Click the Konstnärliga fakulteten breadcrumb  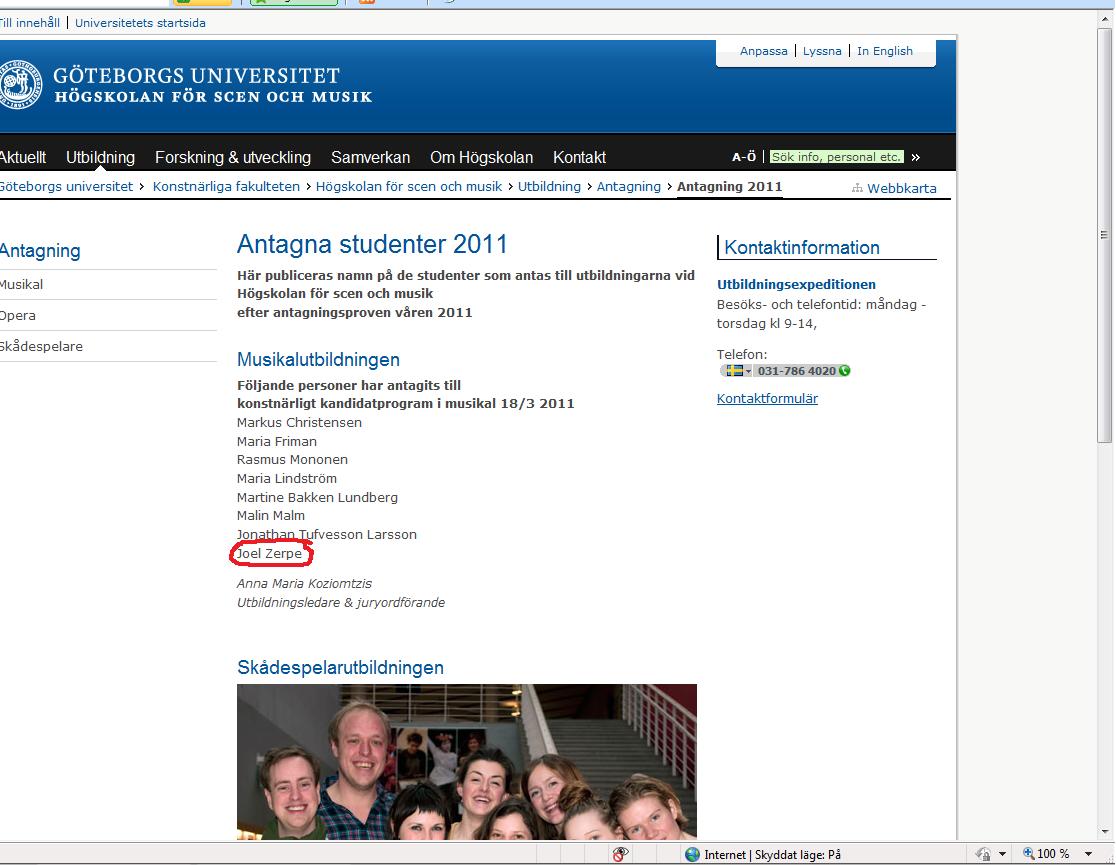coord(226,187)
